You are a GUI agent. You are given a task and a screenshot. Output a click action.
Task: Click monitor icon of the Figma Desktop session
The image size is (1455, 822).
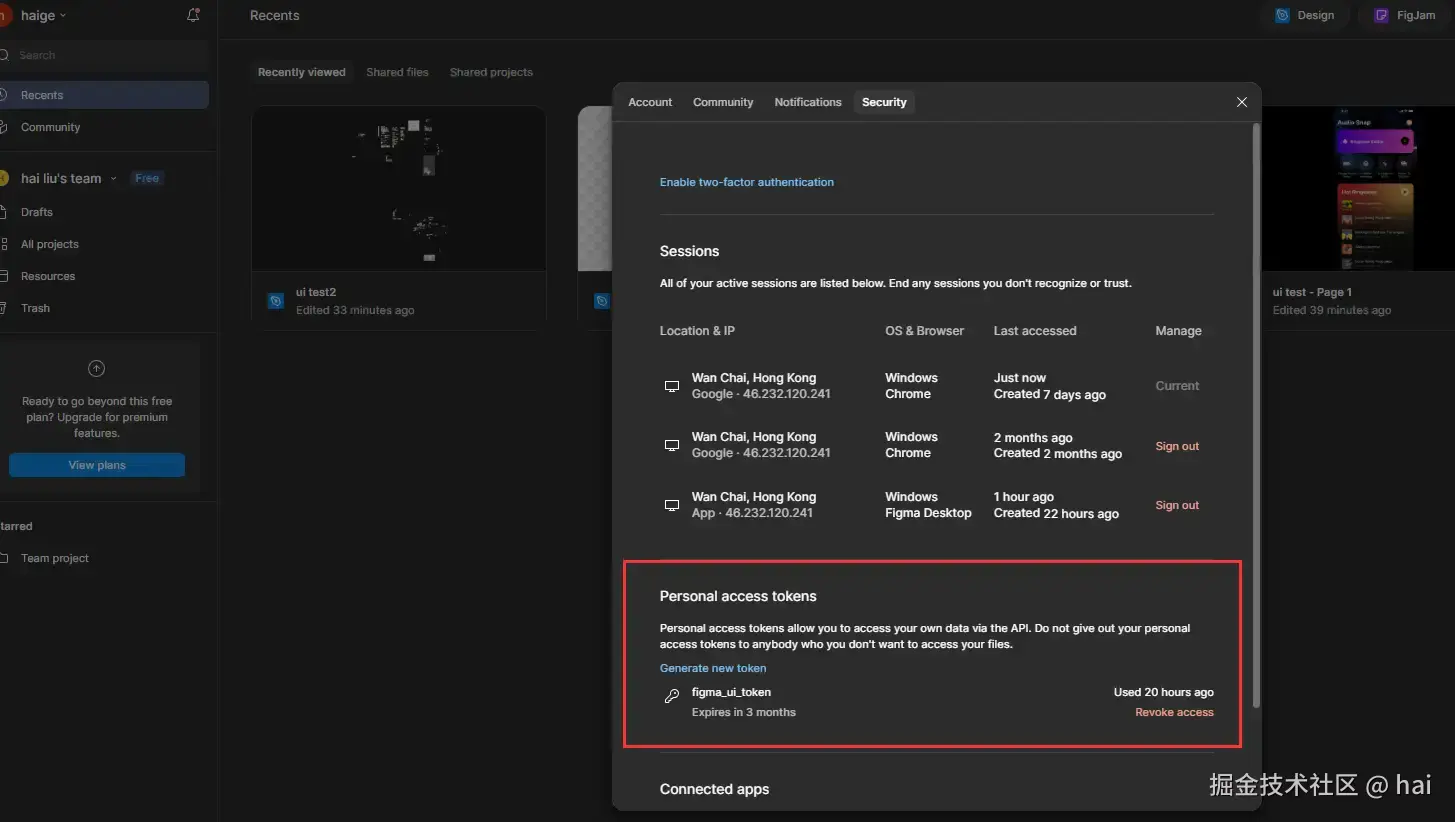tap(672, 505)
